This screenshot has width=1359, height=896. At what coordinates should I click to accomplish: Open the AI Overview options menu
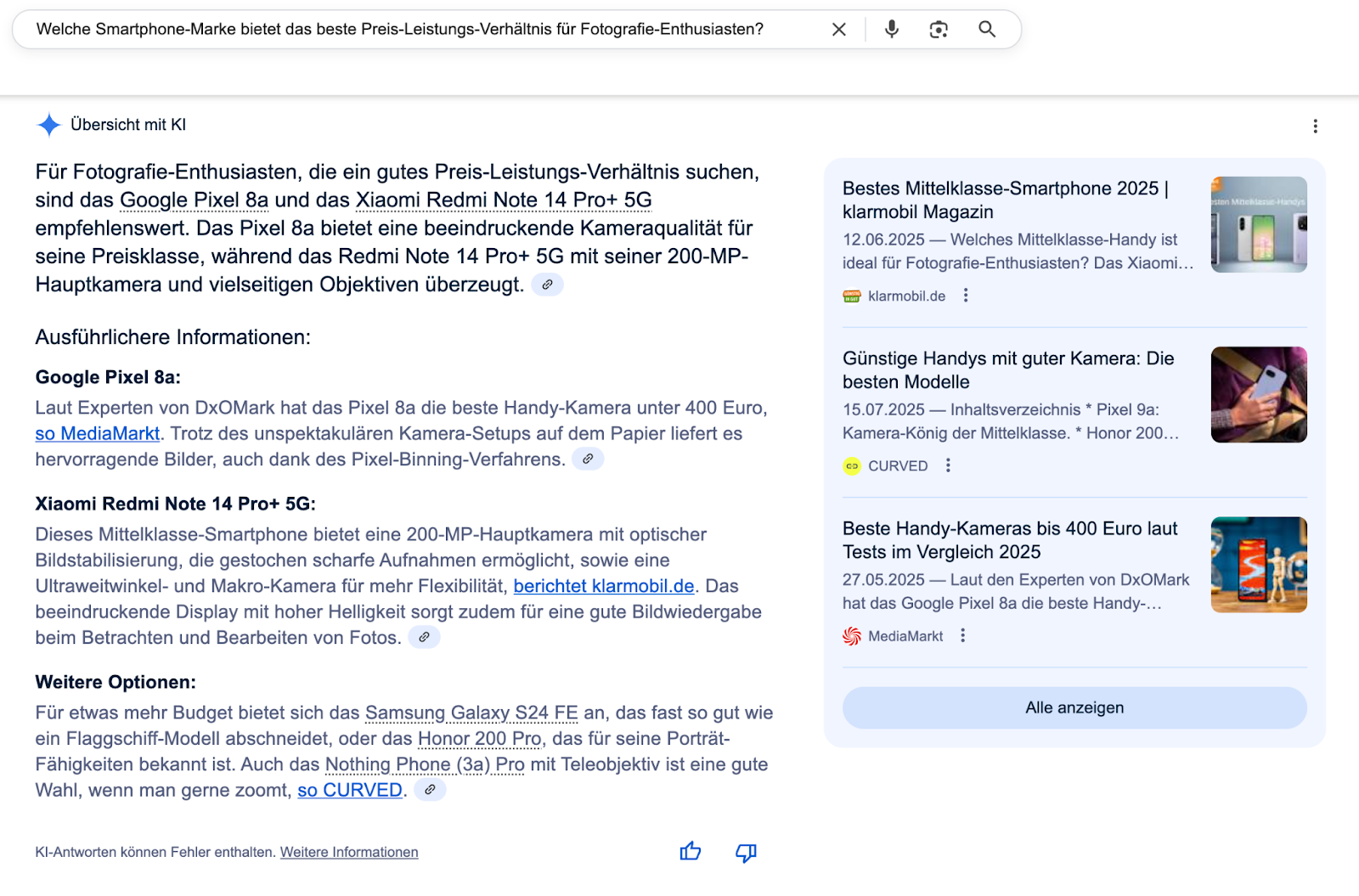coord(1315,126)
